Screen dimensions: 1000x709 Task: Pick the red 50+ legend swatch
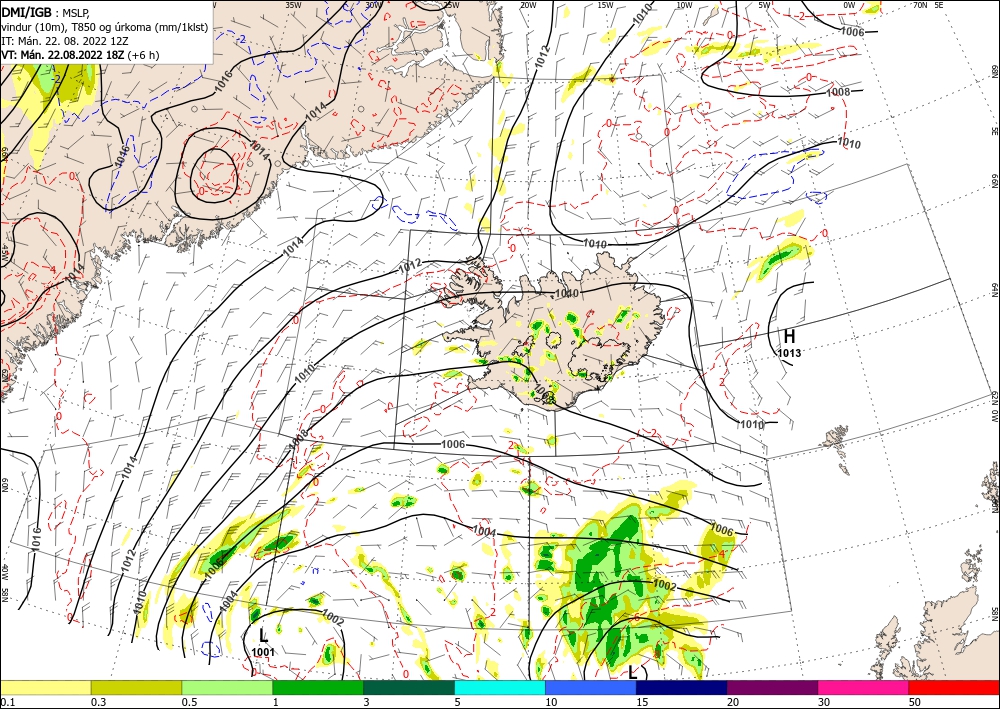[954, 687]
